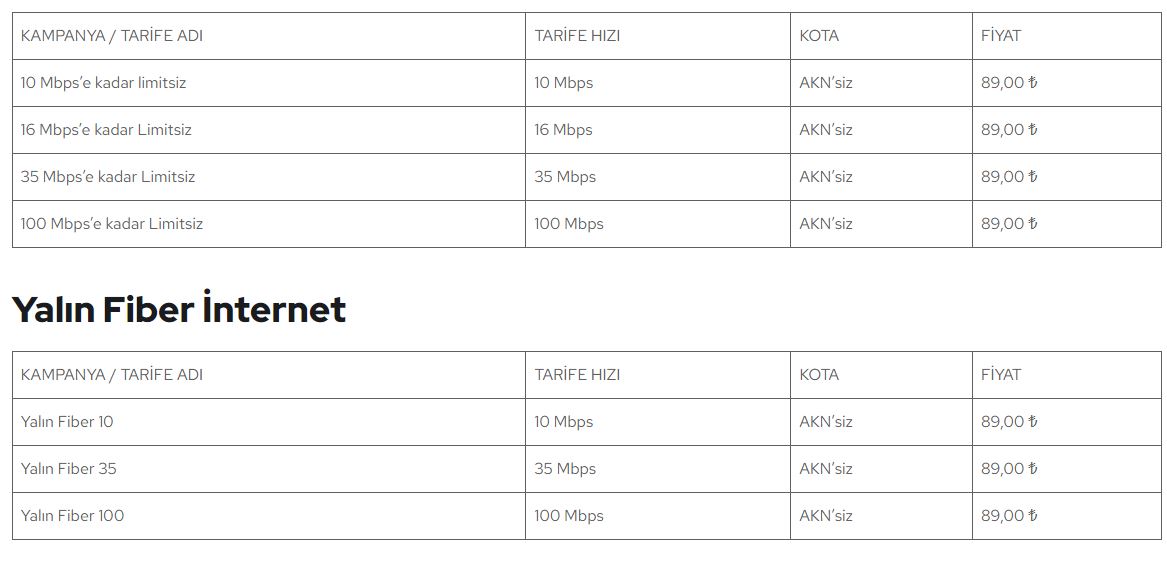Click the "Yalın Fiber 35" tariff name

pyautogui.click(x=68, y=468)
